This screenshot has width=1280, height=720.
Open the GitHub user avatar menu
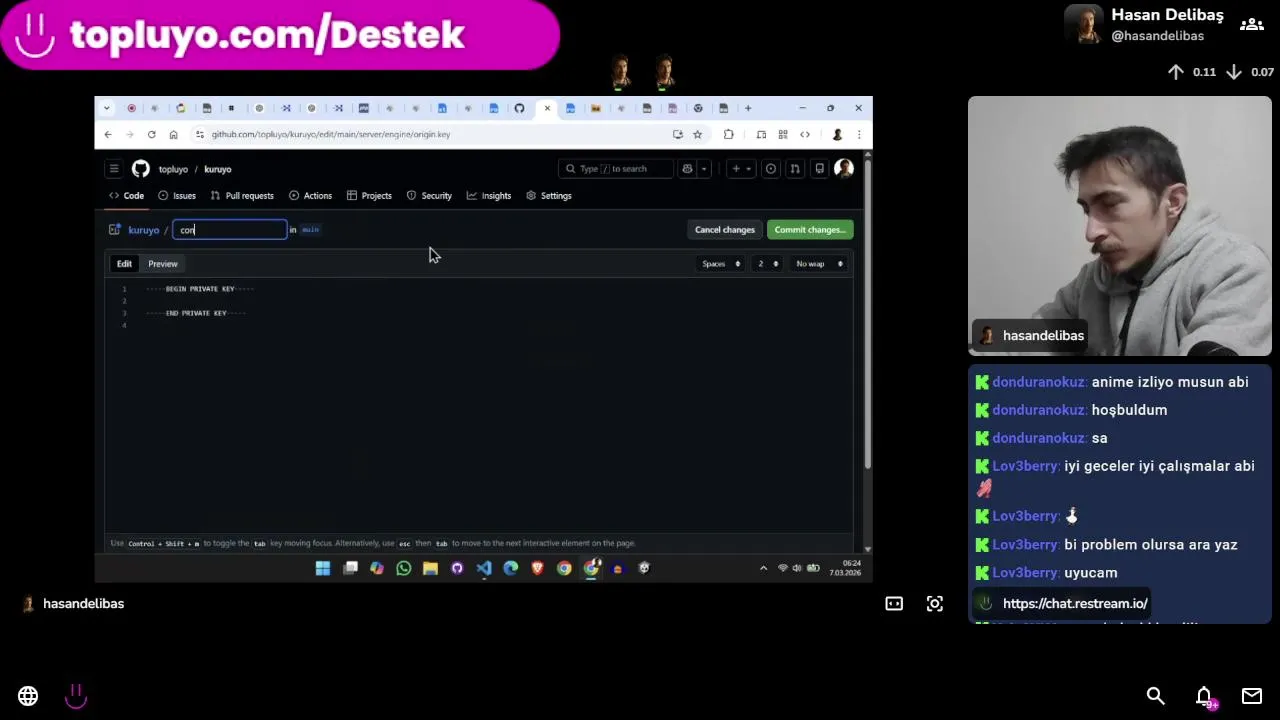click(844, 169)
